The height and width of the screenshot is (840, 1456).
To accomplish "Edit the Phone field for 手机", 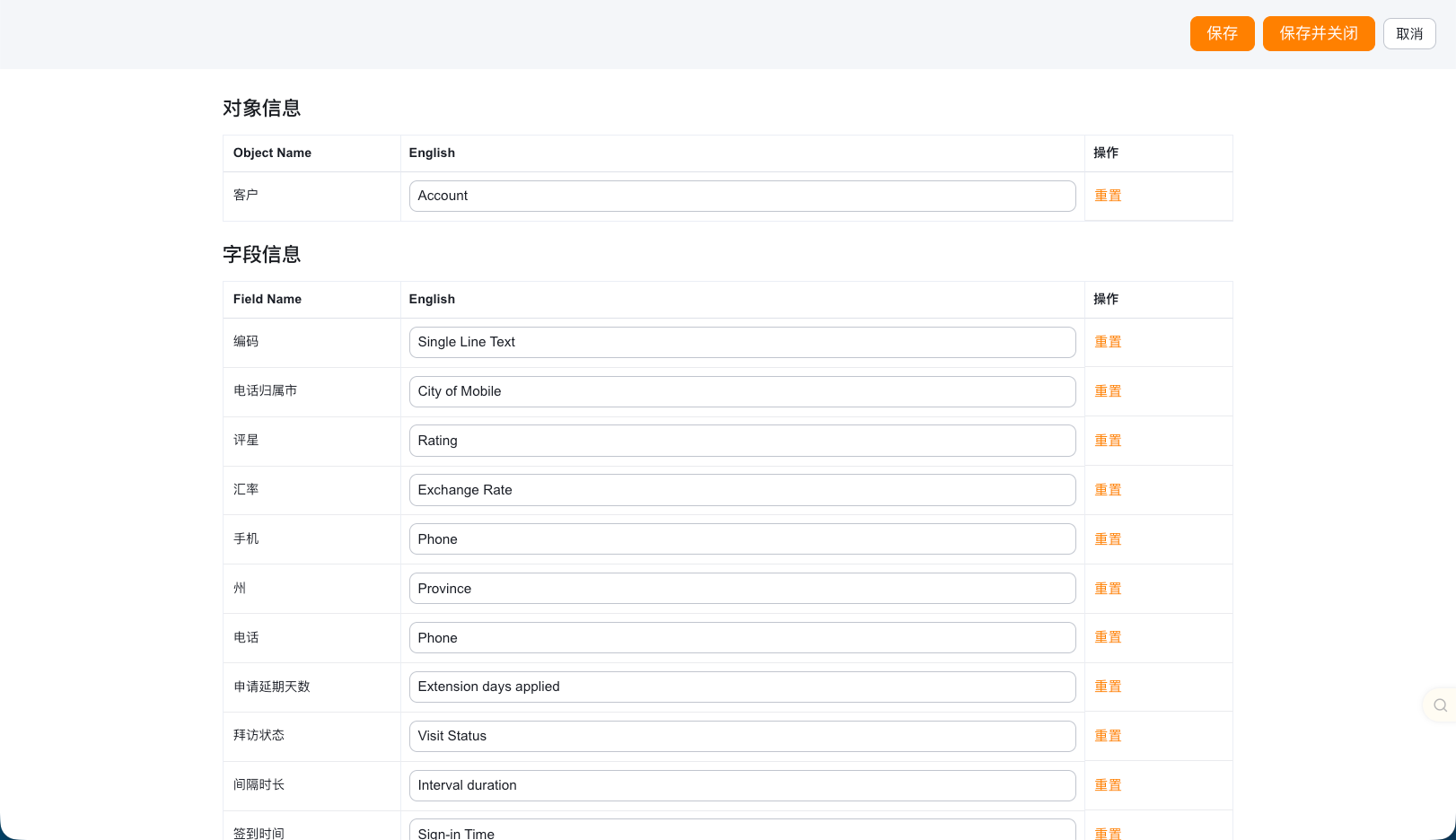I will pyautogui.click(x=742, y=539).
